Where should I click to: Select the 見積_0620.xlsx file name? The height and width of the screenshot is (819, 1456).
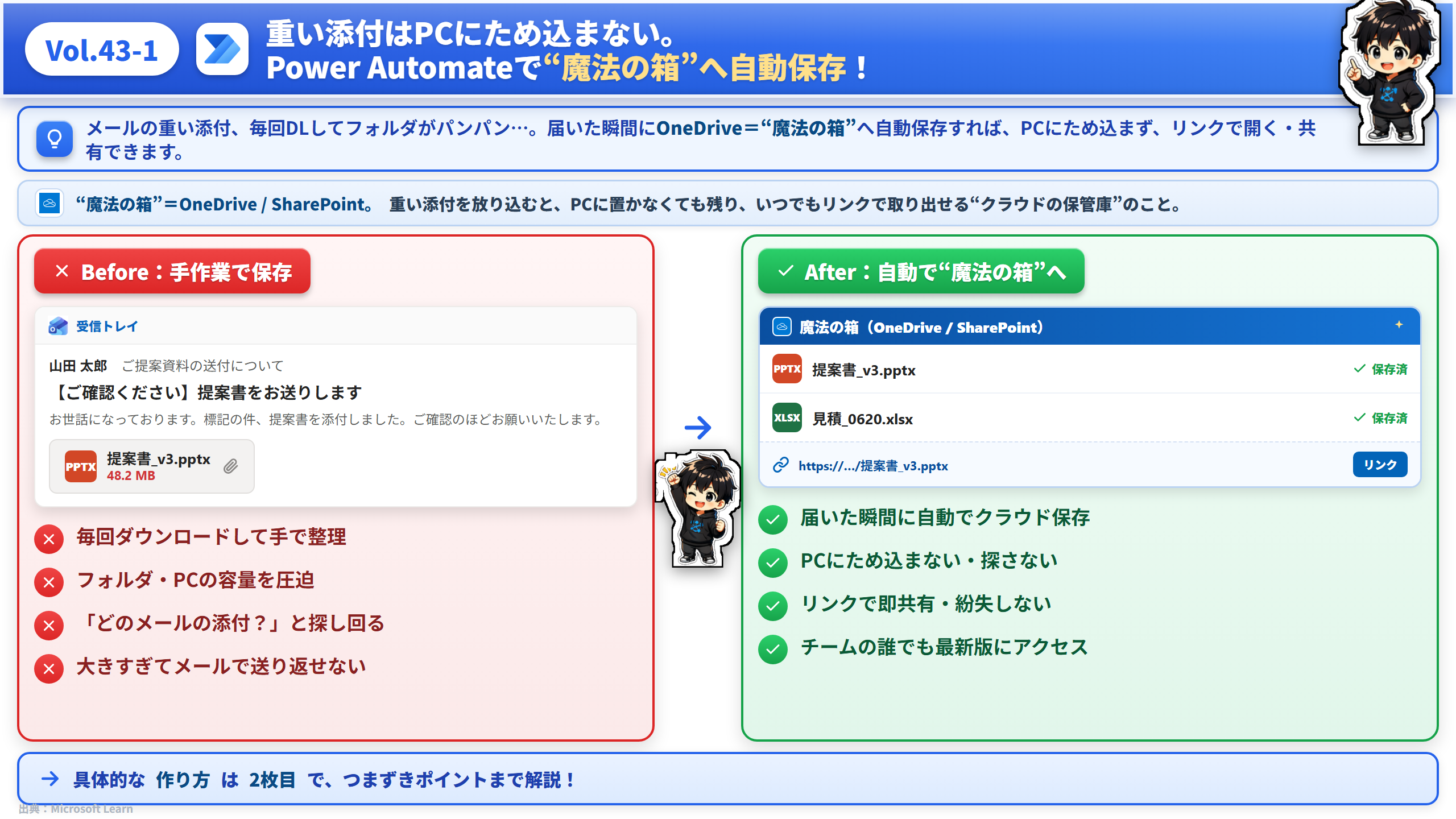(862, 419)
